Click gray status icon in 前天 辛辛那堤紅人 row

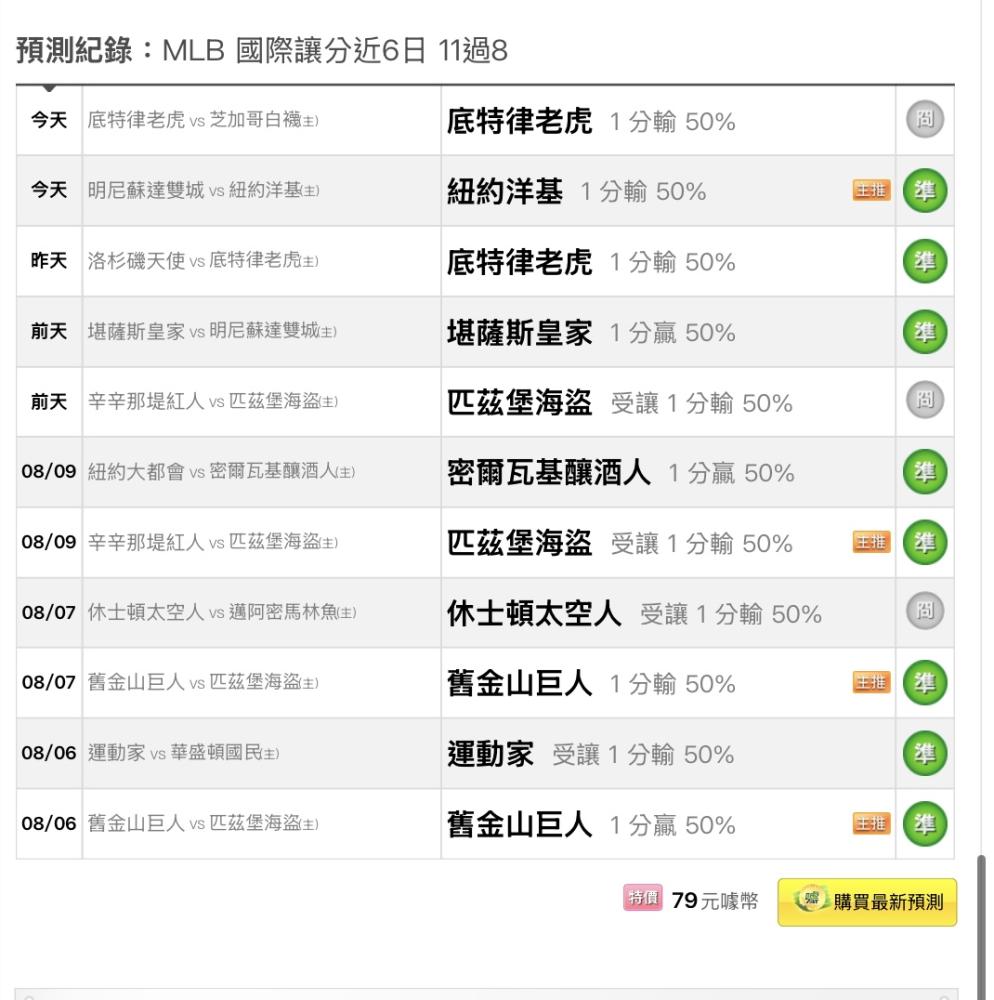click(925, 401)
